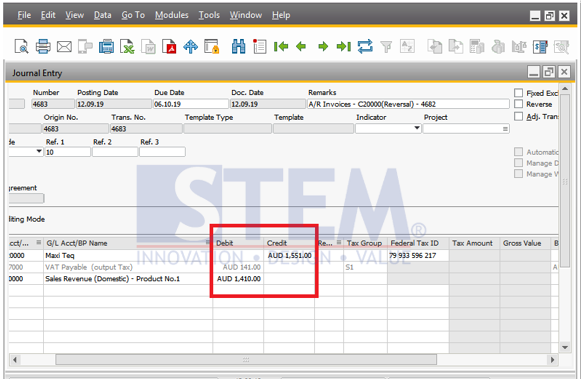Click the Ref. 1 field containing 10
The width and height of the screenshot is (581, 379).
(x=67, y=152)
